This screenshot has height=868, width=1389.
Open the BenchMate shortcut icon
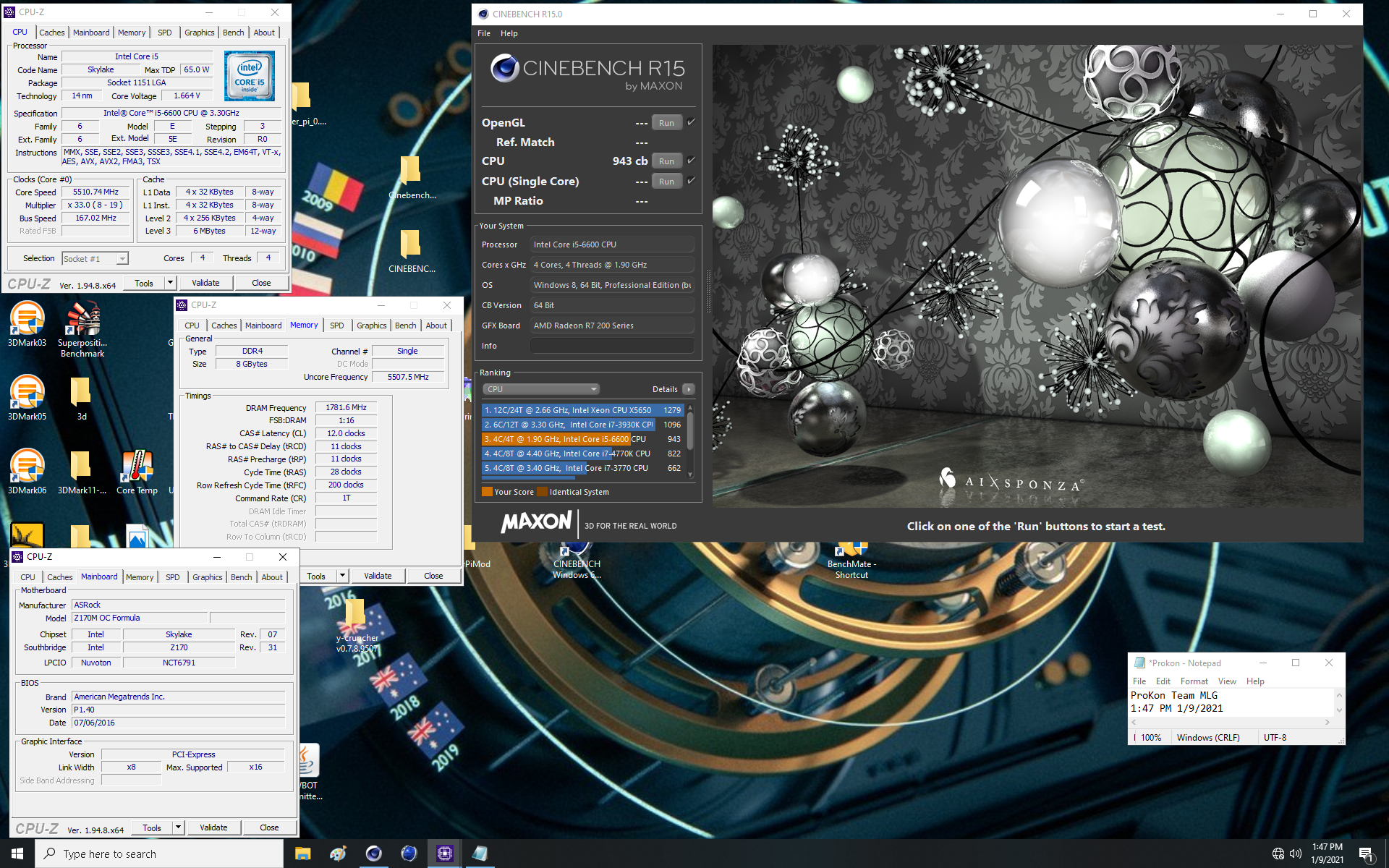coord(851,561)
